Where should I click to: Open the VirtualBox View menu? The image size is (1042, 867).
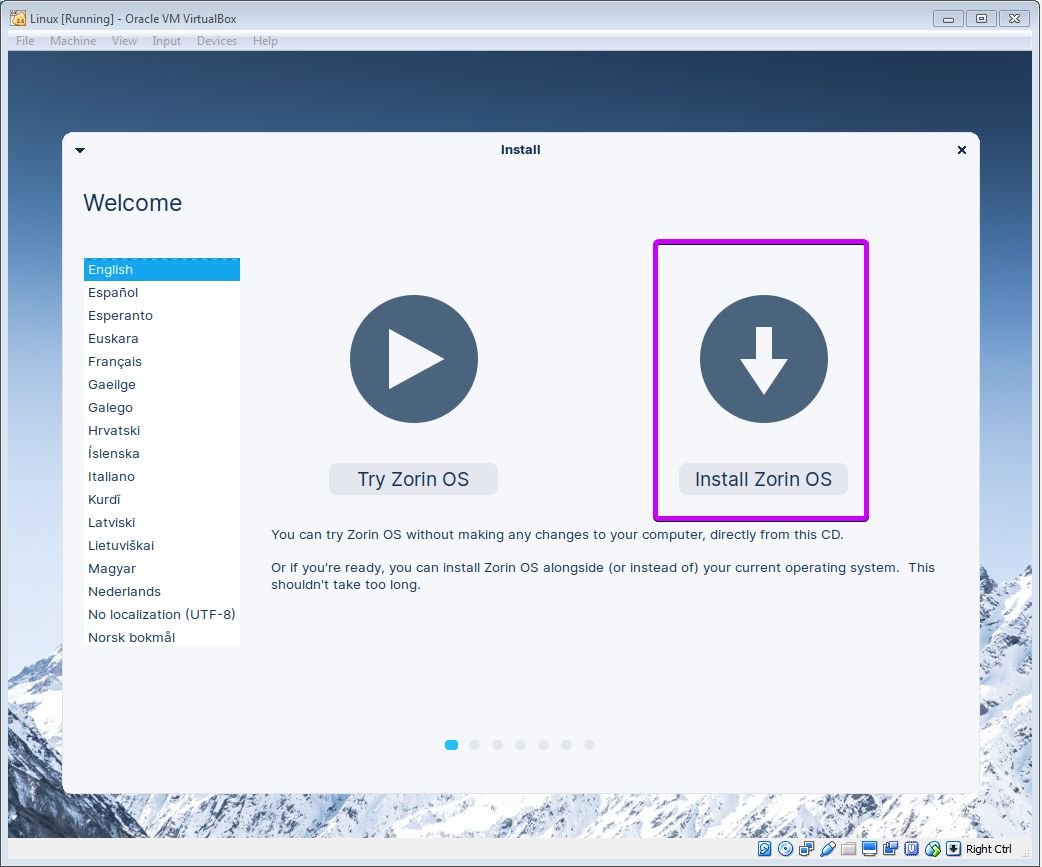[x=124, y=41]
